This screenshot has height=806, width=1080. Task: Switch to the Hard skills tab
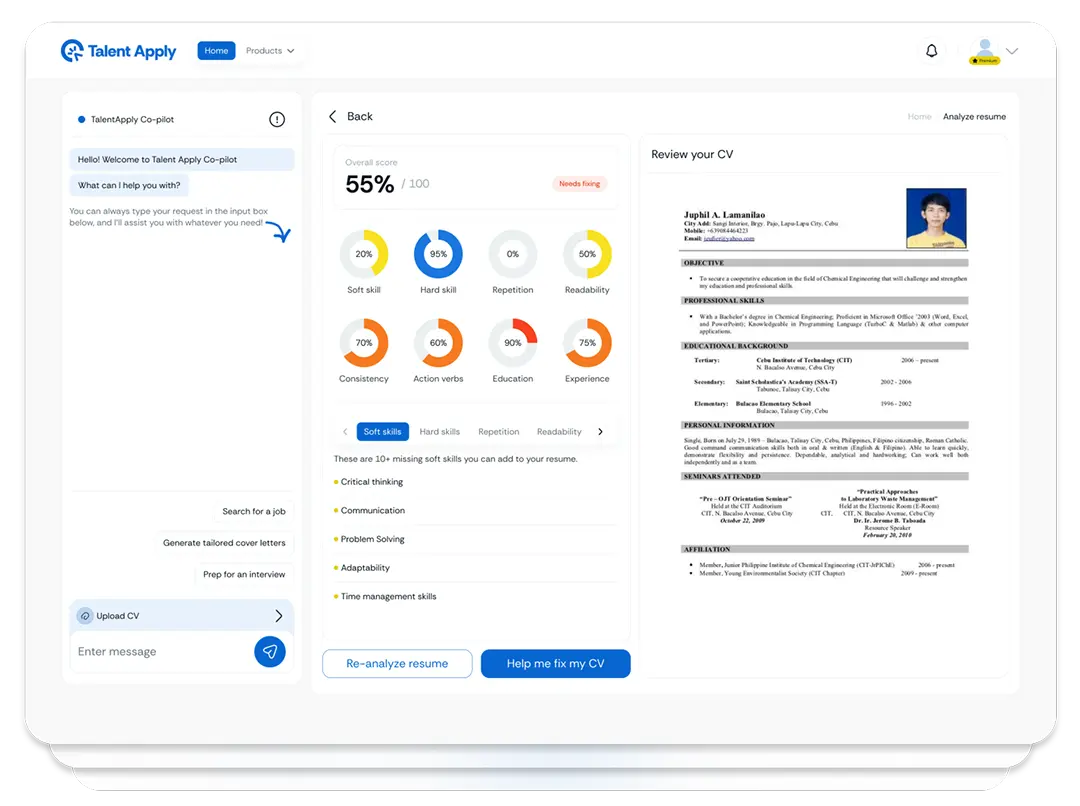439,431
